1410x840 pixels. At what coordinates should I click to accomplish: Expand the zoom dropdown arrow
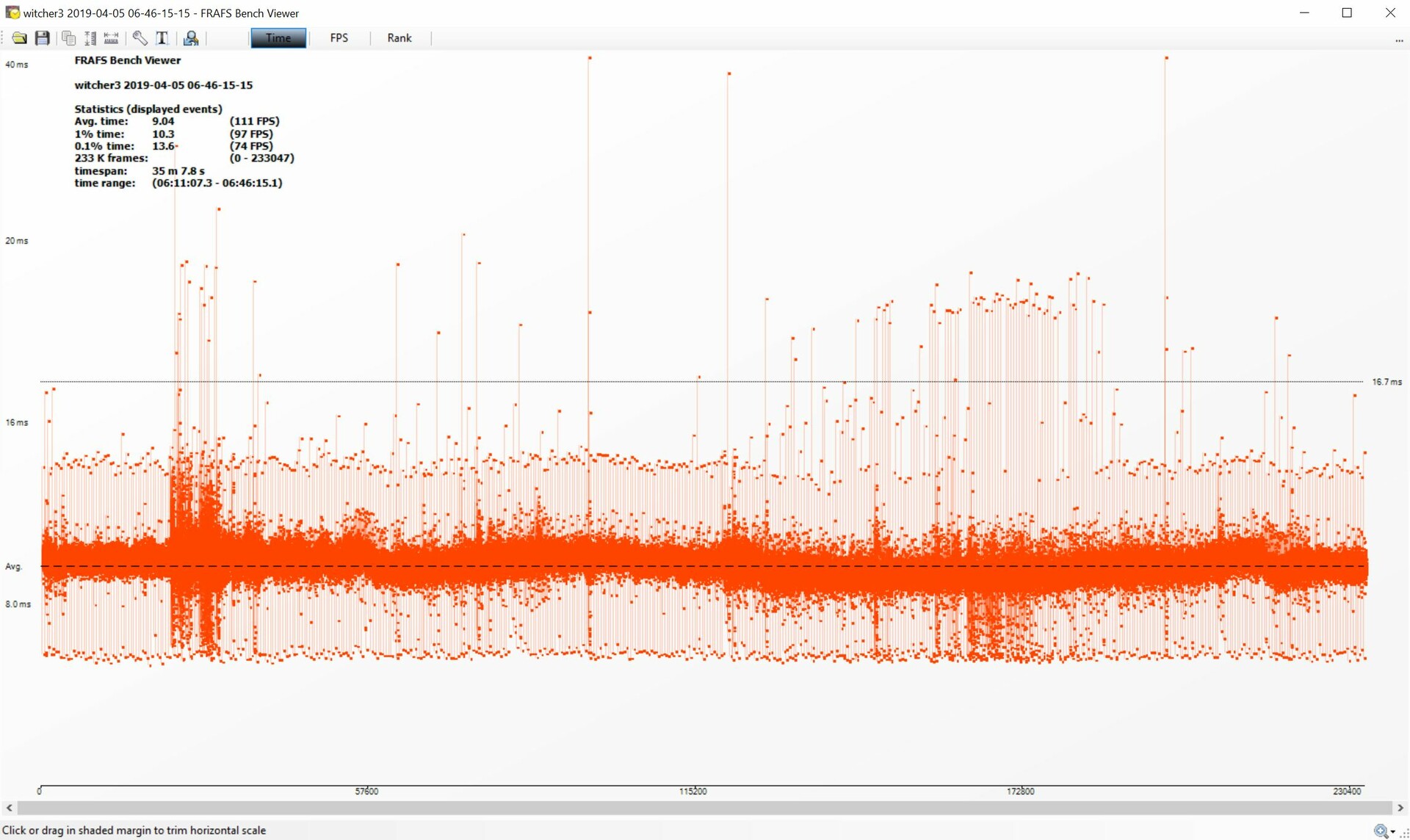coord(1392,832)
